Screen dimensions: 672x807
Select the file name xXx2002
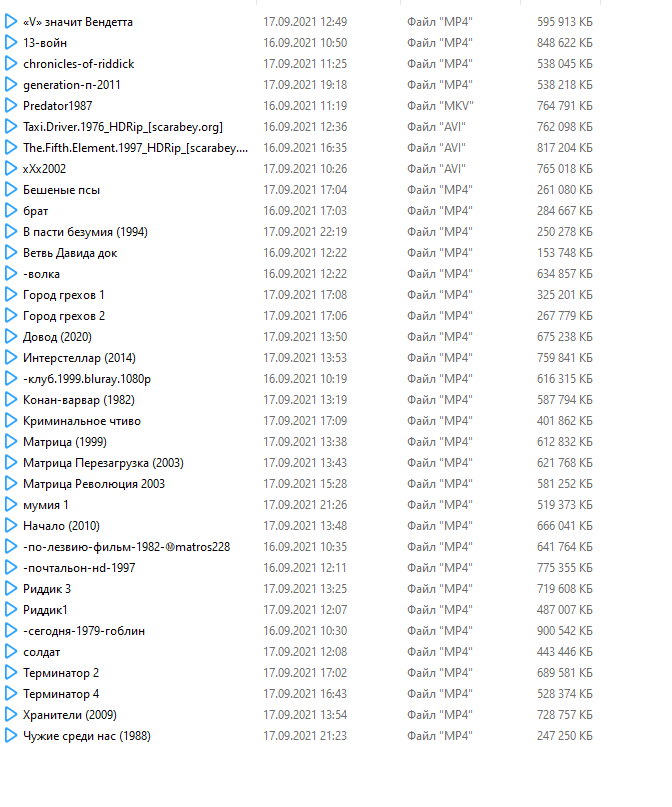click(x=44, y=169)
